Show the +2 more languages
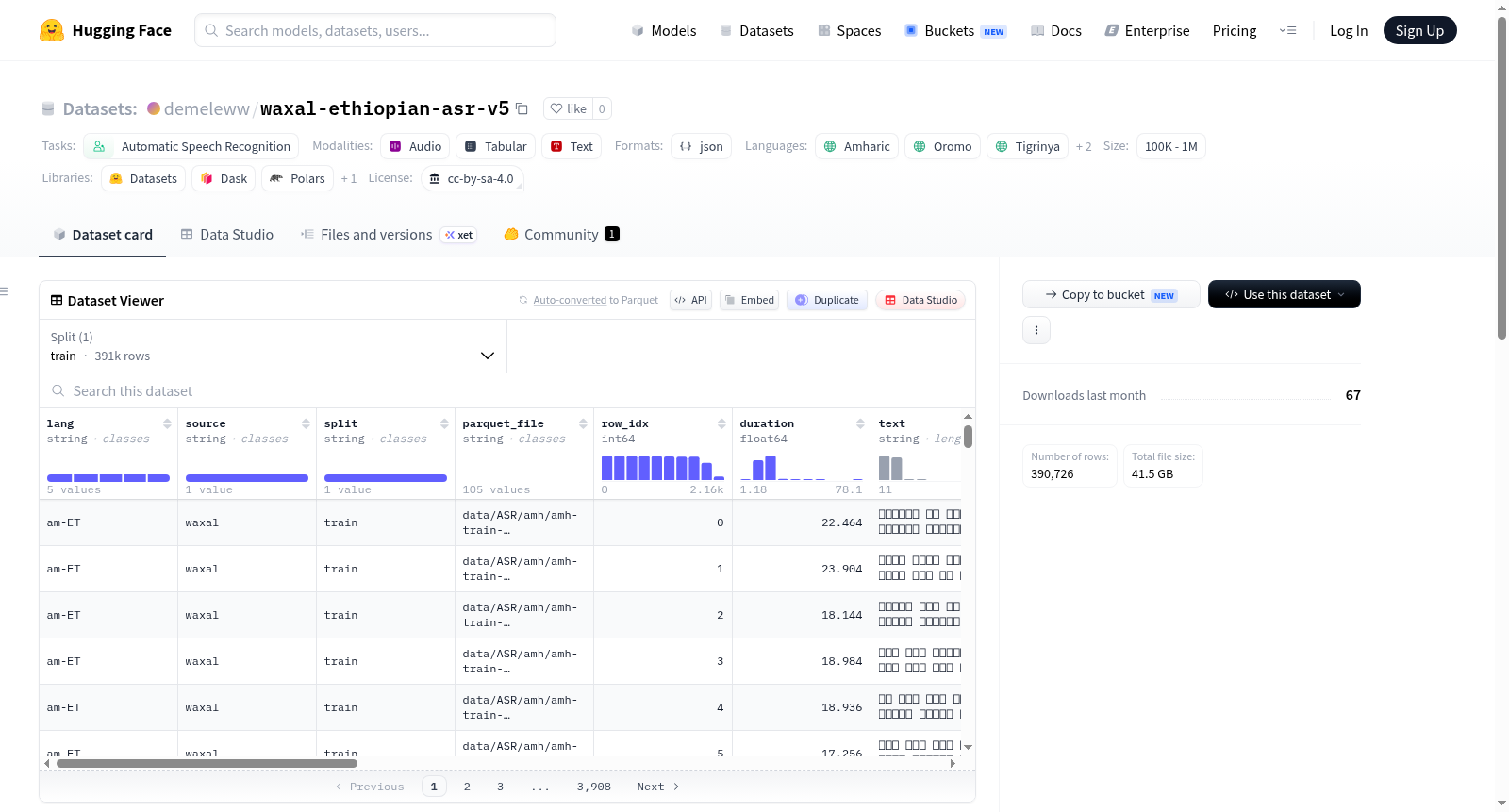The height and width of the screenshot is (812, 1509). (x=1084, y=146)
